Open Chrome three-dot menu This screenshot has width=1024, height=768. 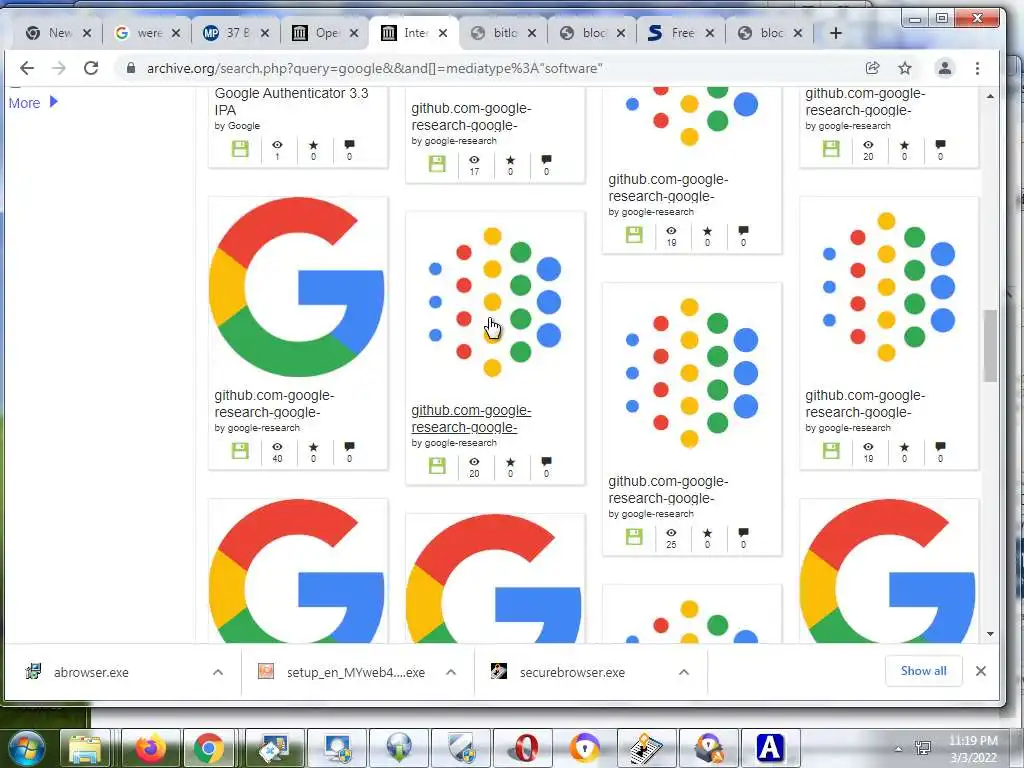(978, 68)
